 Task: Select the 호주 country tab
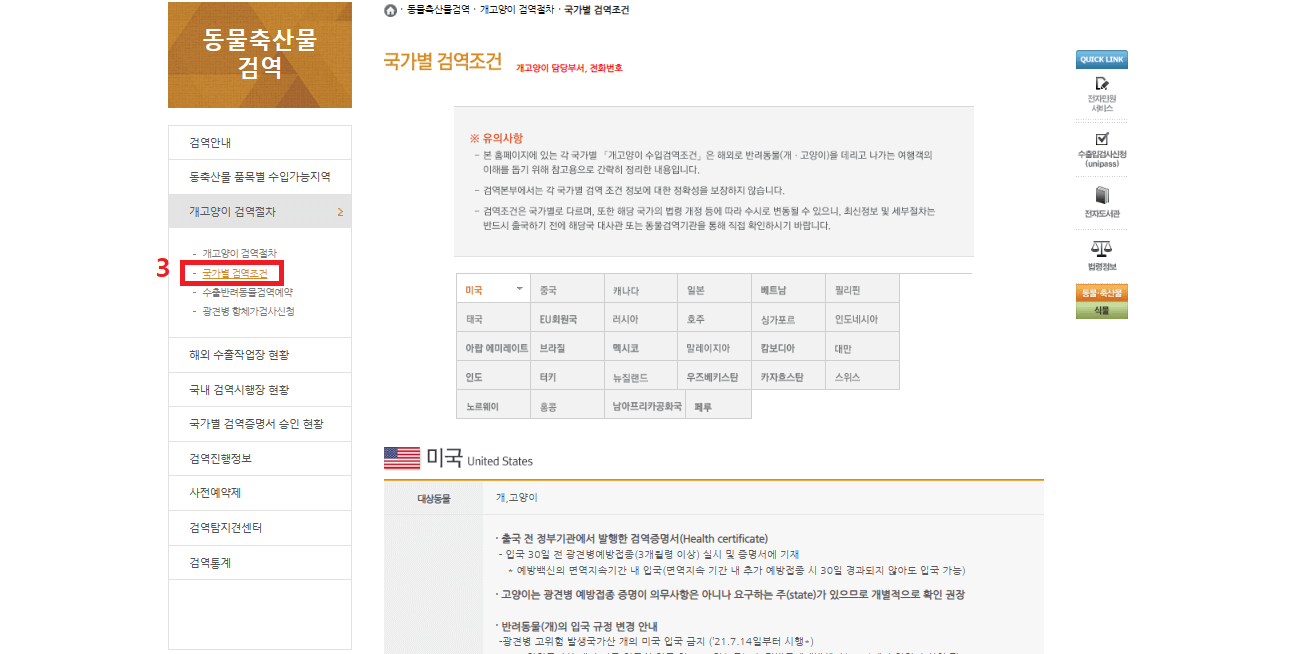coord(714,319)
